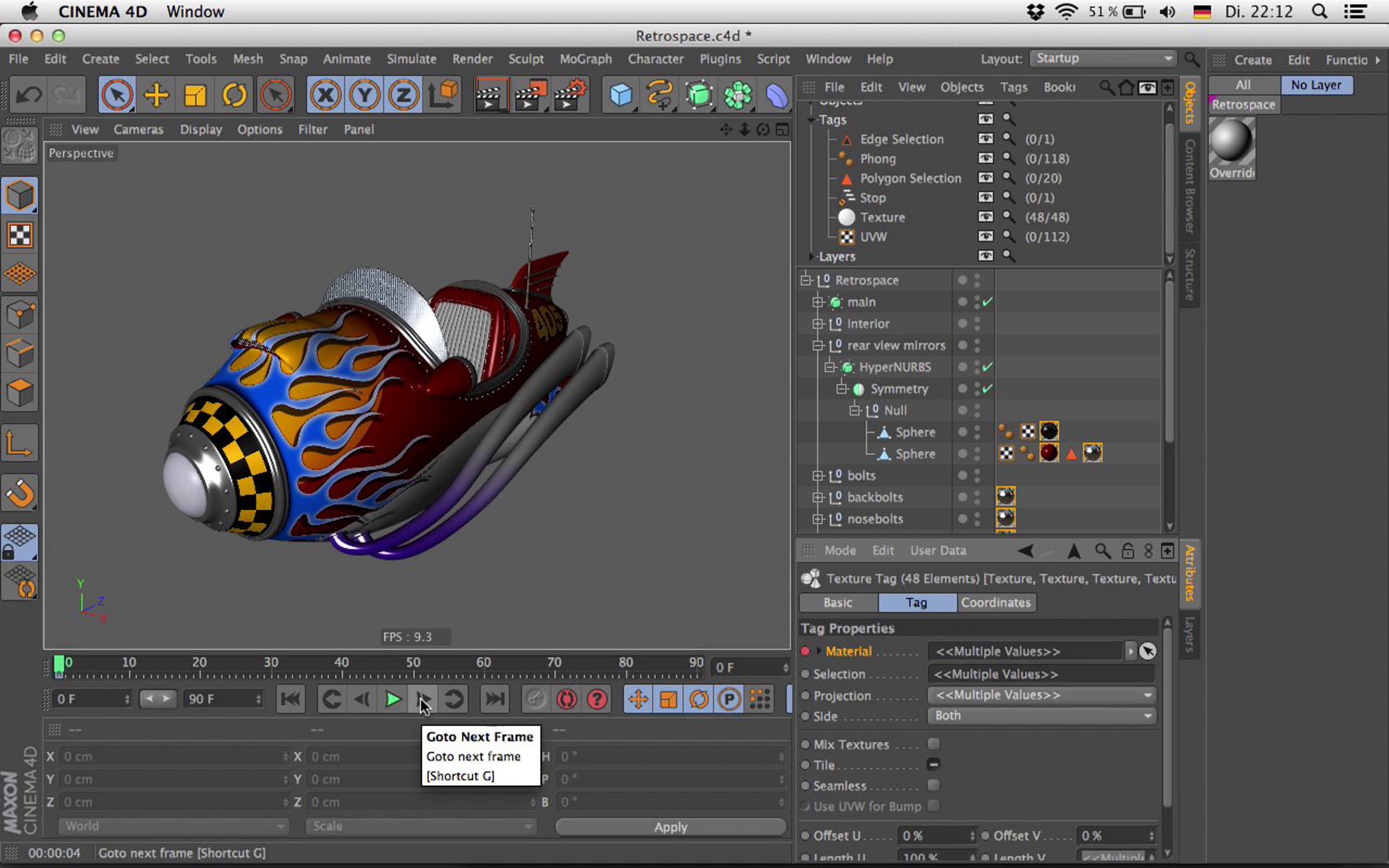Switch to the Coordinates tab
Image resolution: width=1389 pixels, height=868 pixels.
[x=995, y=602]
